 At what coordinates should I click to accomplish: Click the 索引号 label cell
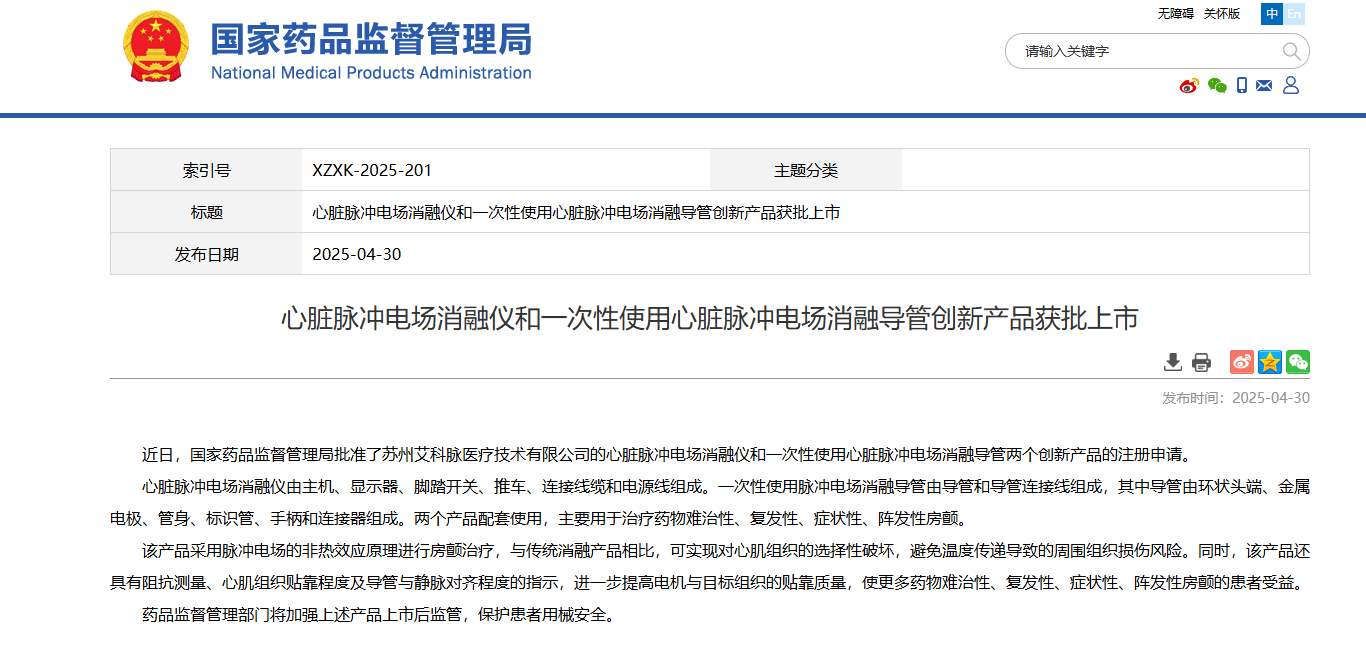click(206, 170)
